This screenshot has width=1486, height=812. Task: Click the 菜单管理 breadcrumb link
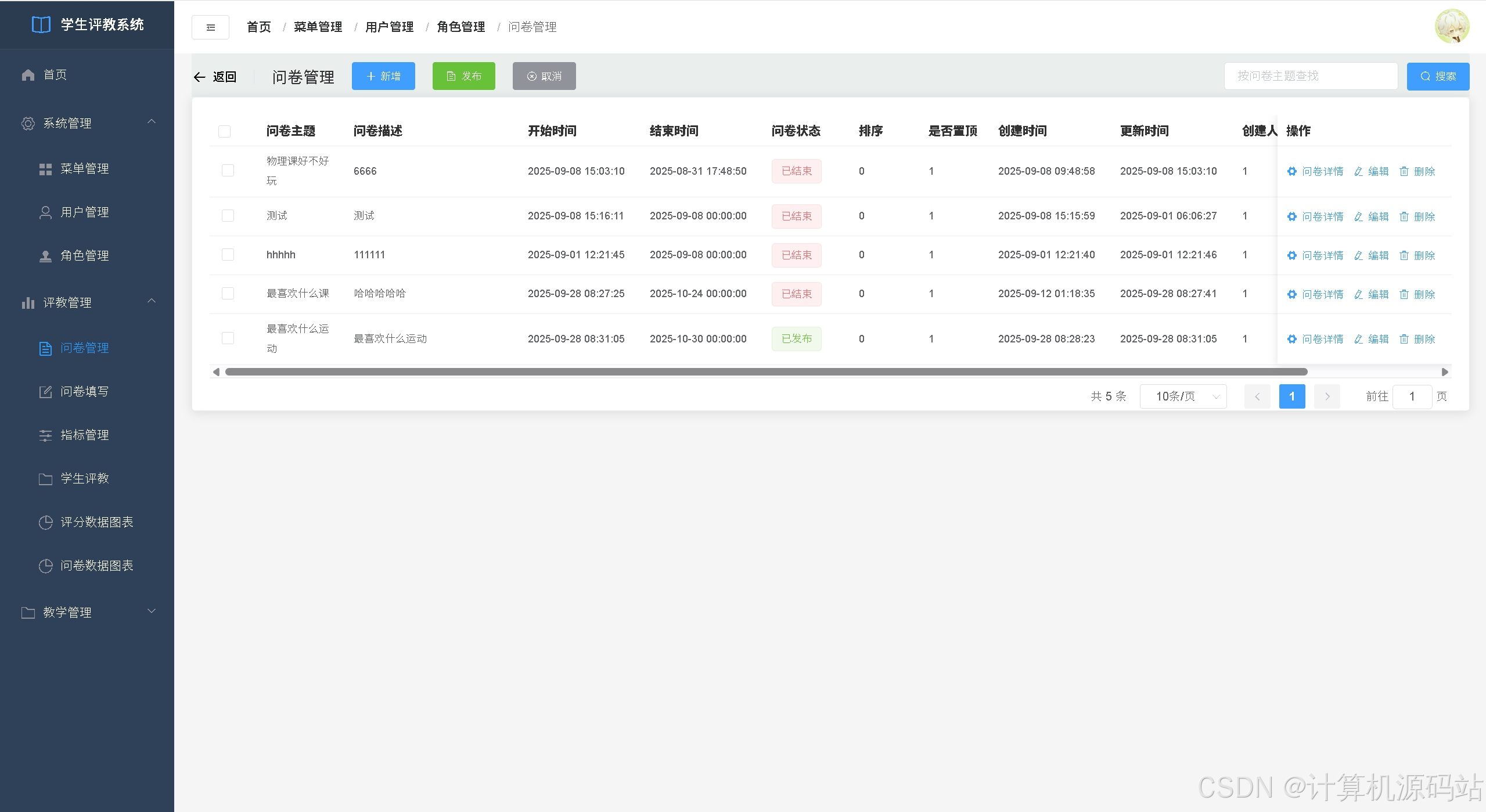pos(318,27)
